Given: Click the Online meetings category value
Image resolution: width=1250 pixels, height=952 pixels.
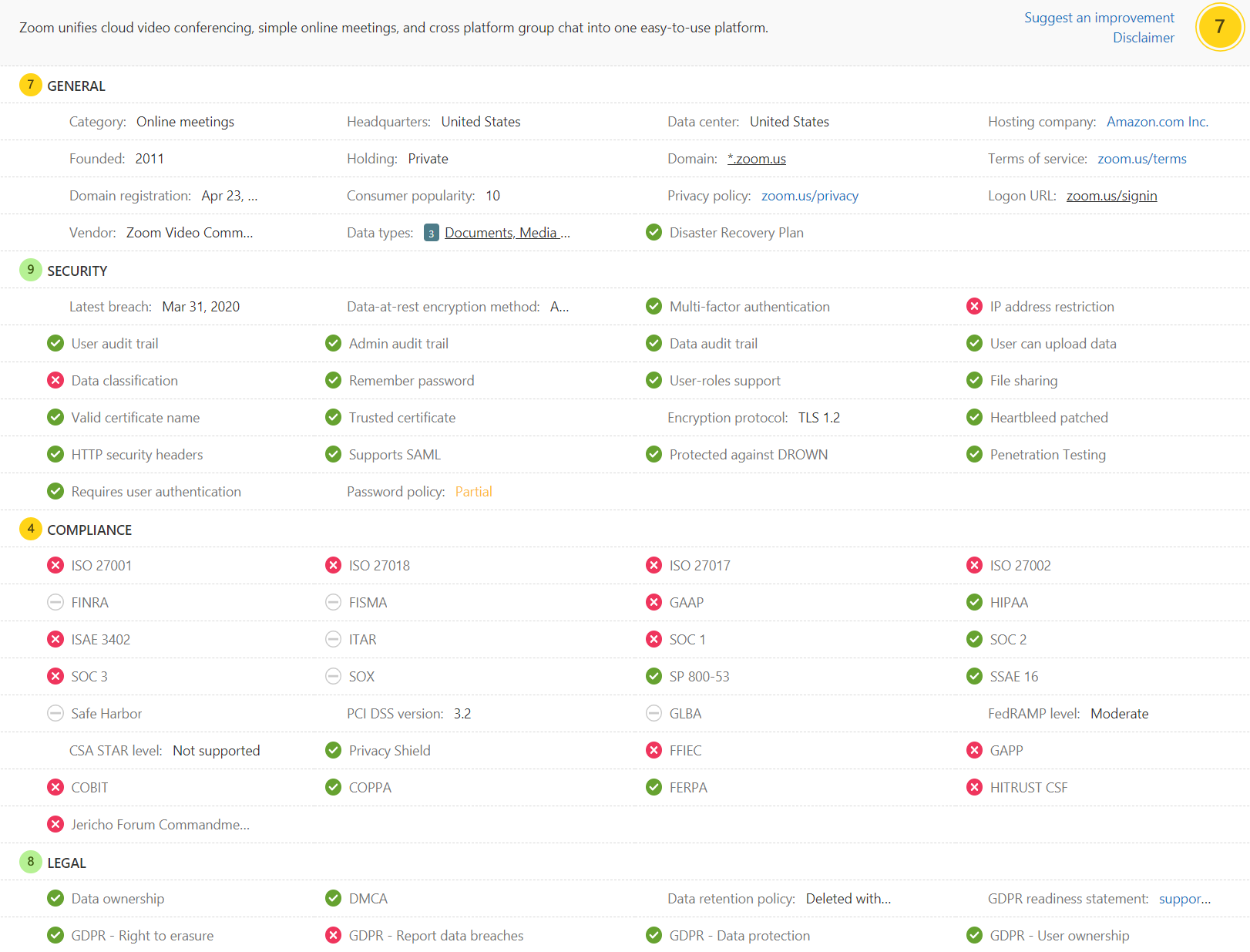Looking at the screenshot, I should [x=185, y=122].
